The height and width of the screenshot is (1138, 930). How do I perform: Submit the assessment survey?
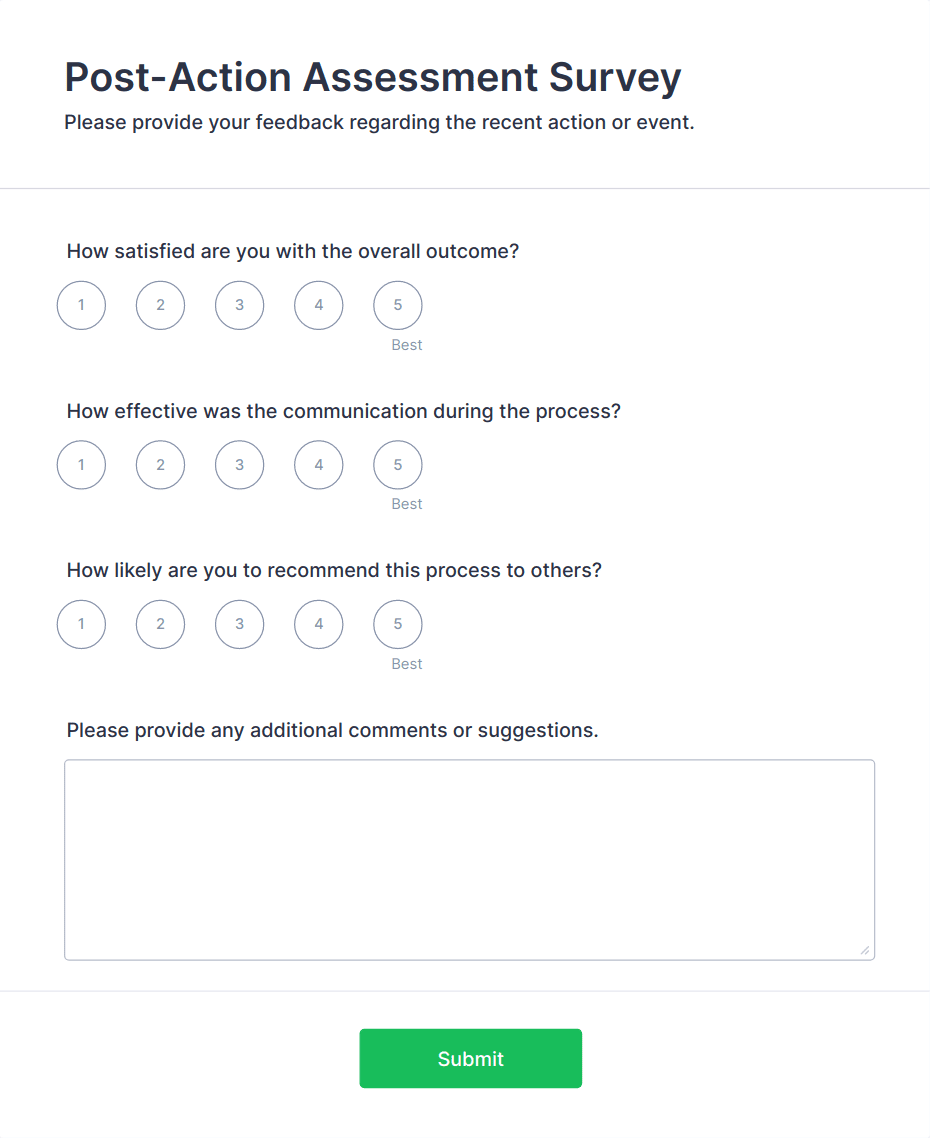(470, 1058)
